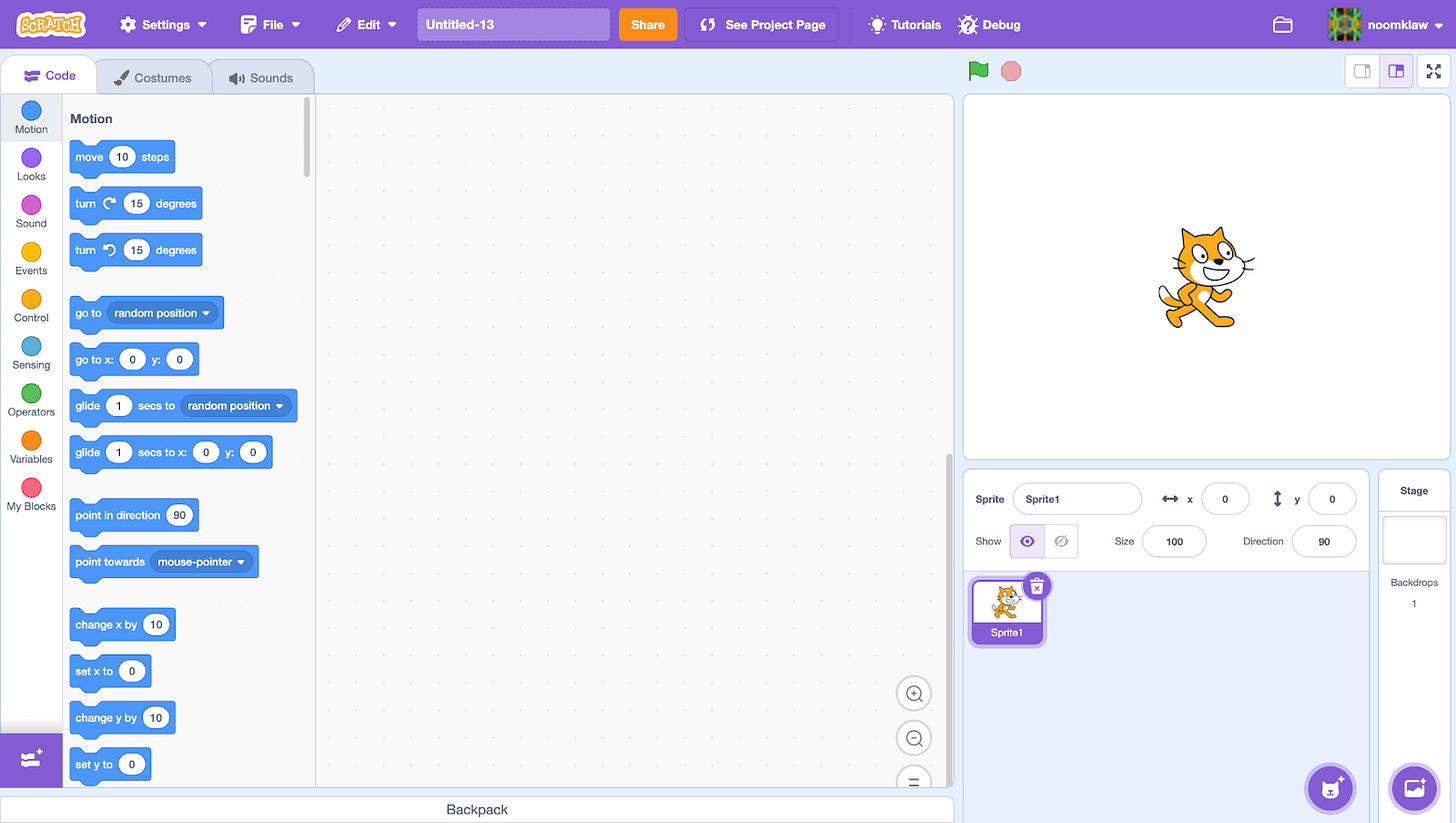Select the Operators block category

(x=31, y=400)
